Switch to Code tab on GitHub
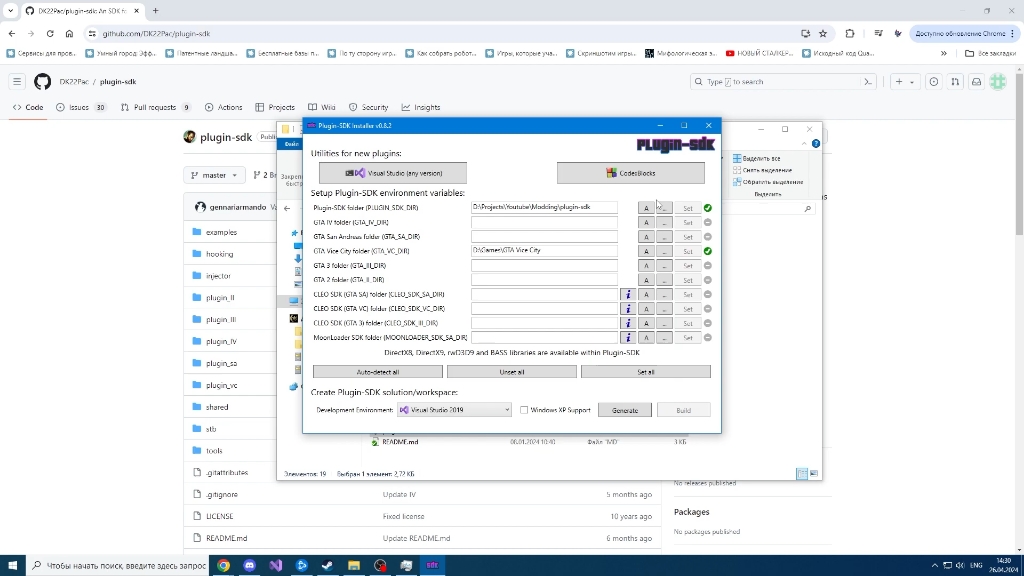1024x576 pixels. click(x=28, y=107)
